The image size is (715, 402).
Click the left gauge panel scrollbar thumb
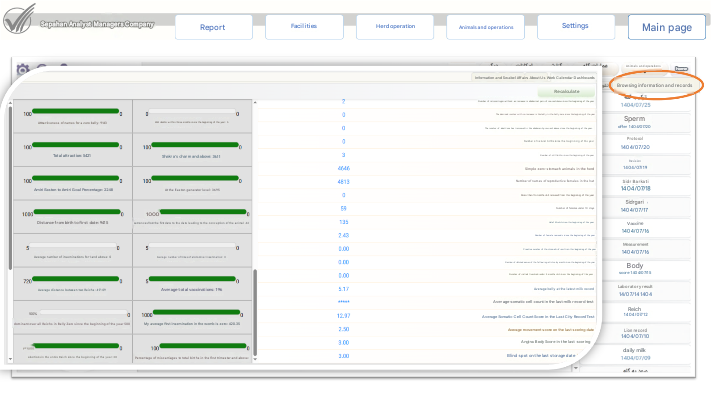(x=10, y=188)
